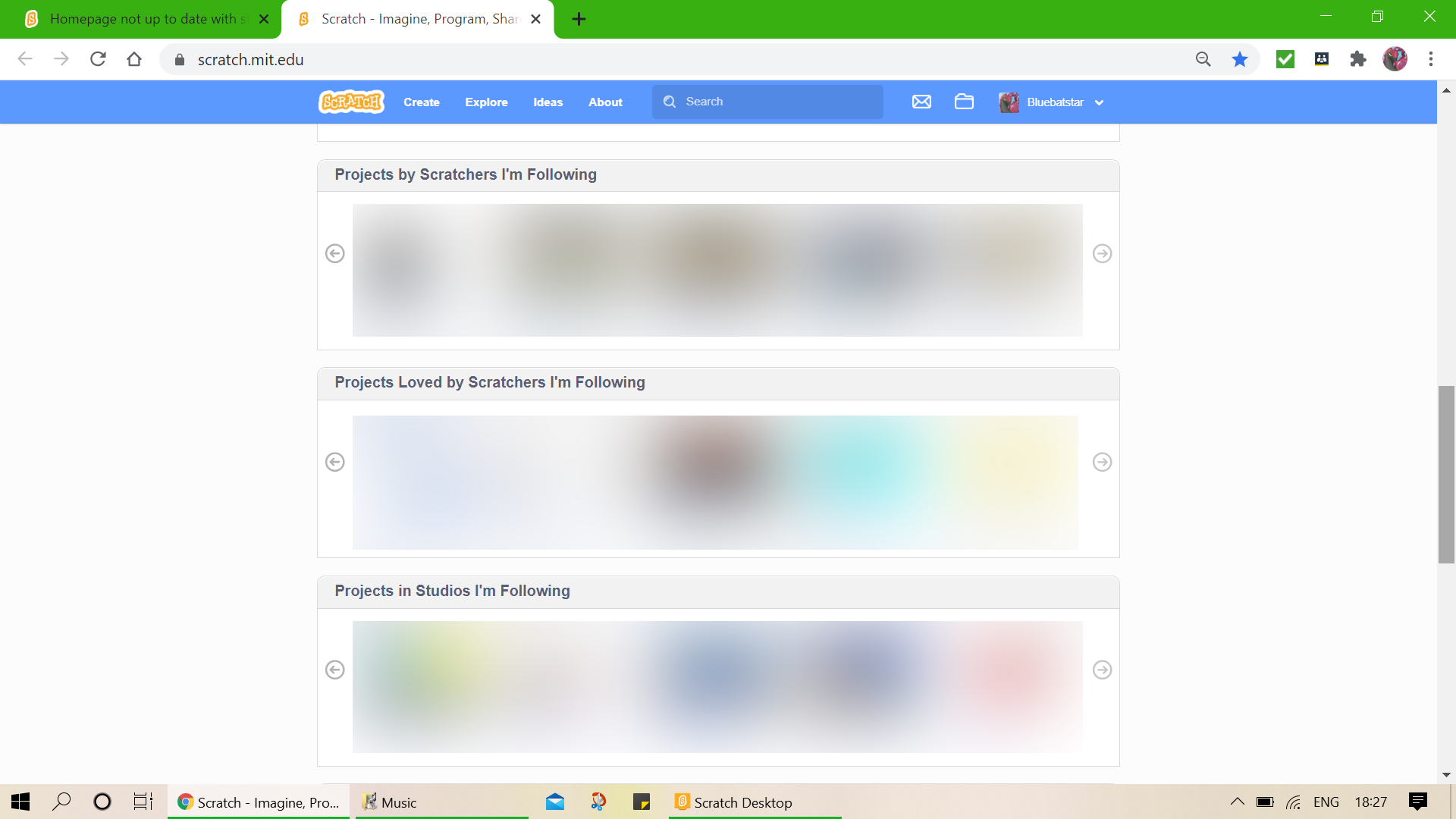Open the Messages envelope icon
The height and width of the screenshot is (819, 1456).
click(x=921, y=102)
